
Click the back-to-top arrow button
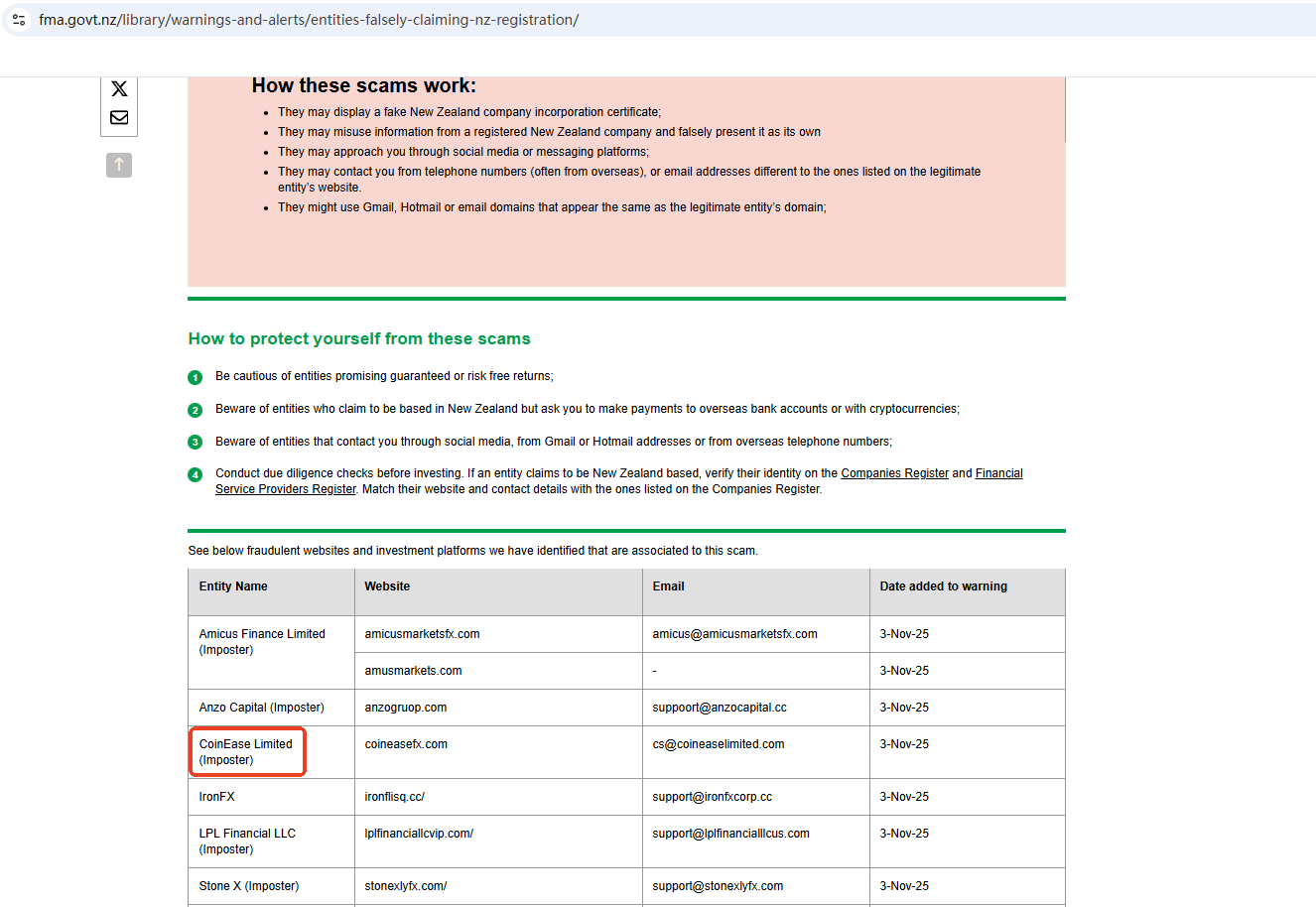coord(119,165)
